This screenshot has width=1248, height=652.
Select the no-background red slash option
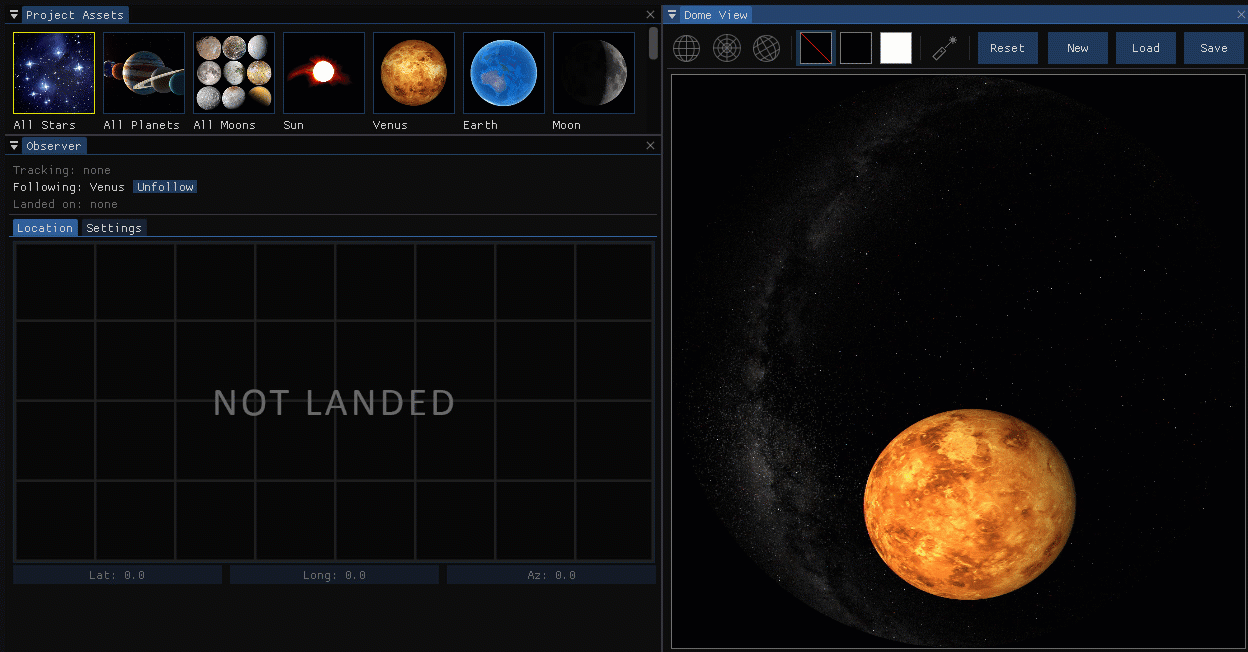point(816,48)
